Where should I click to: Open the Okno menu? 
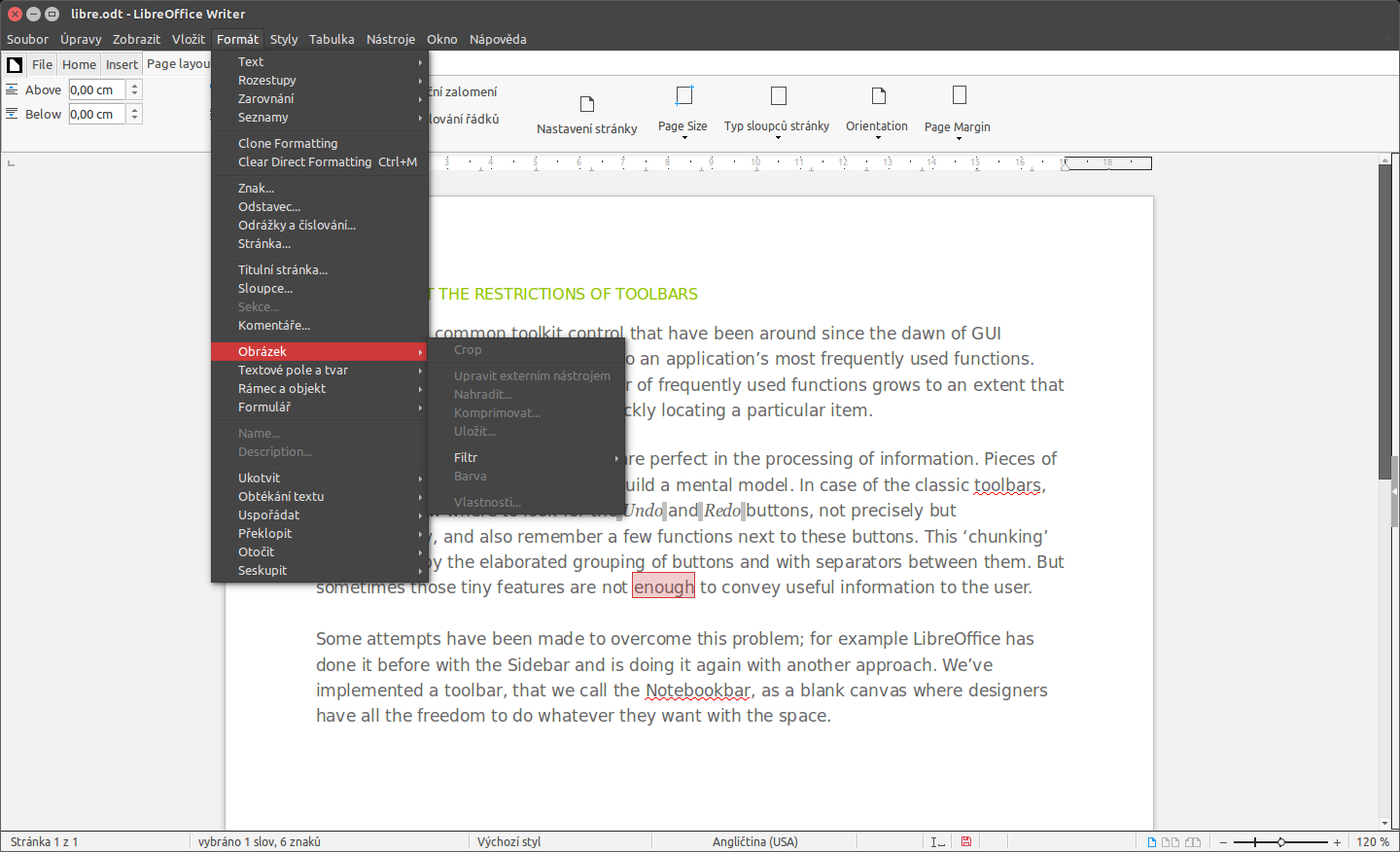441,40
